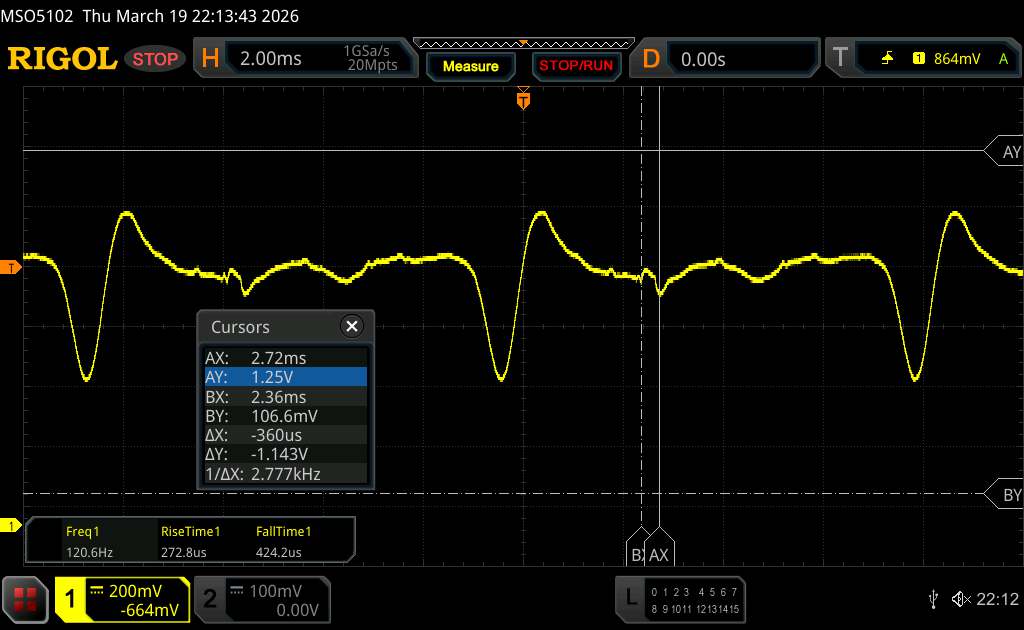
Task: Select the BX 2.36ms cursor row
Action: 285,396
